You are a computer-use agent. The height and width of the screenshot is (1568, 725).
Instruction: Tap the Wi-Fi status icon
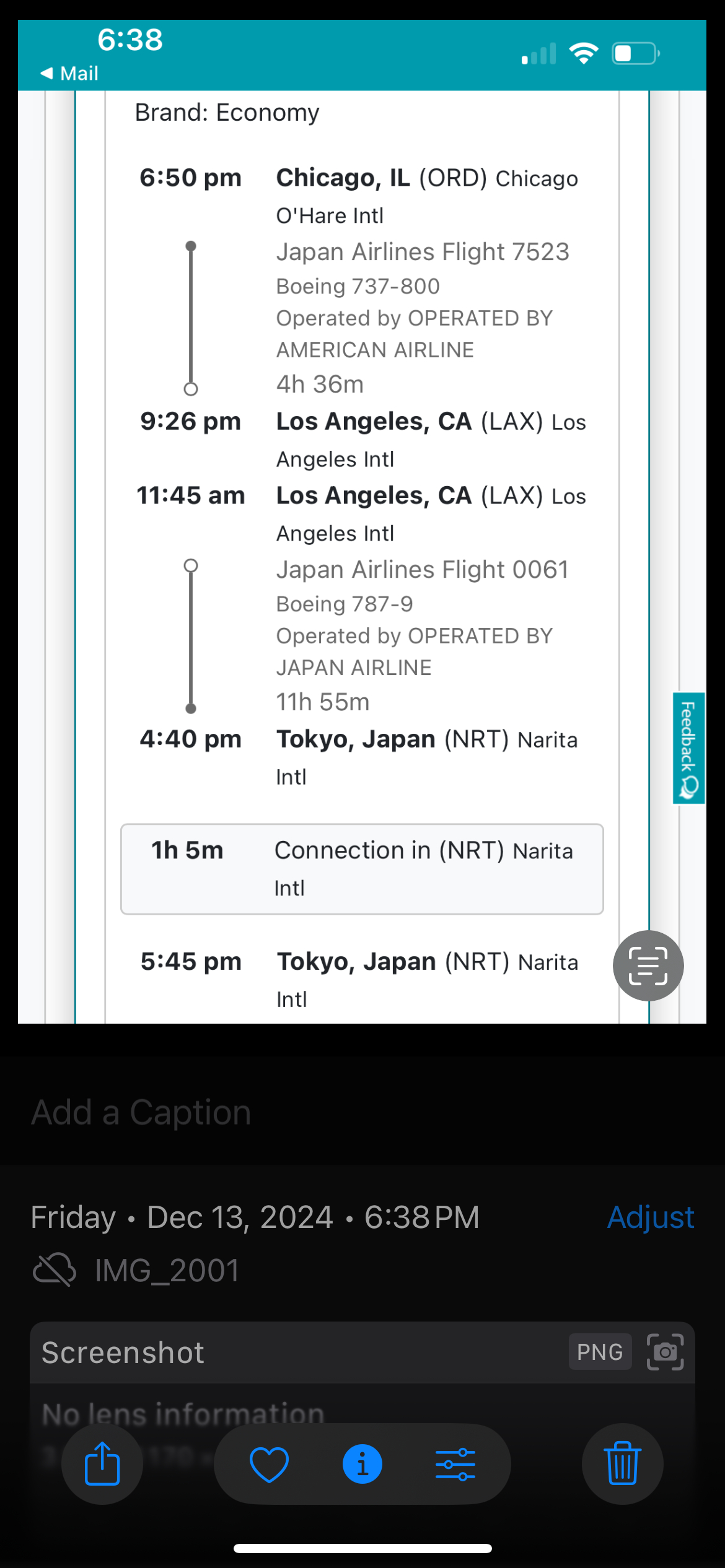coord(584,54)
